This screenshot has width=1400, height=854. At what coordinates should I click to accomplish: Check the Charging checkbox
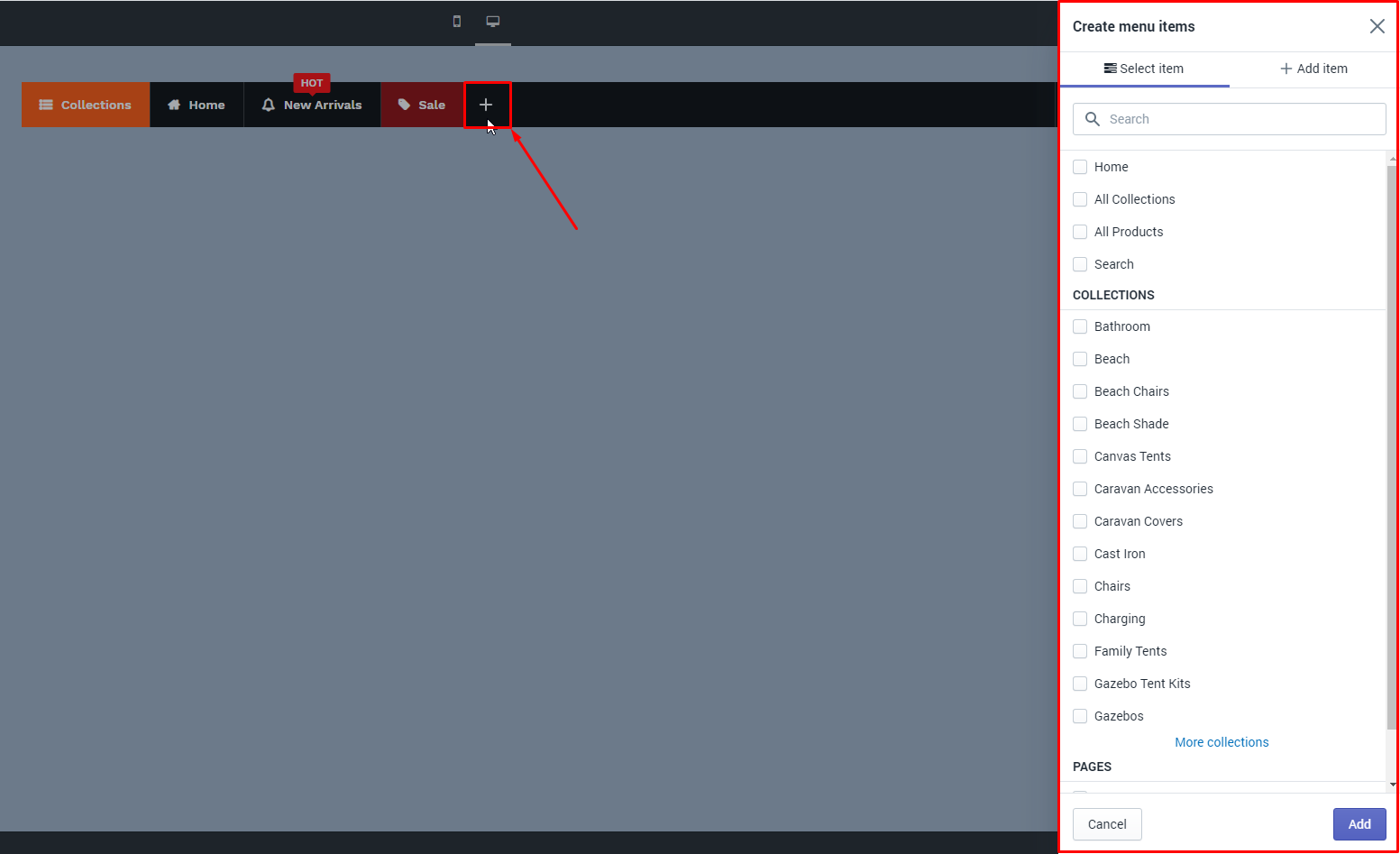tap(1080, 619)
